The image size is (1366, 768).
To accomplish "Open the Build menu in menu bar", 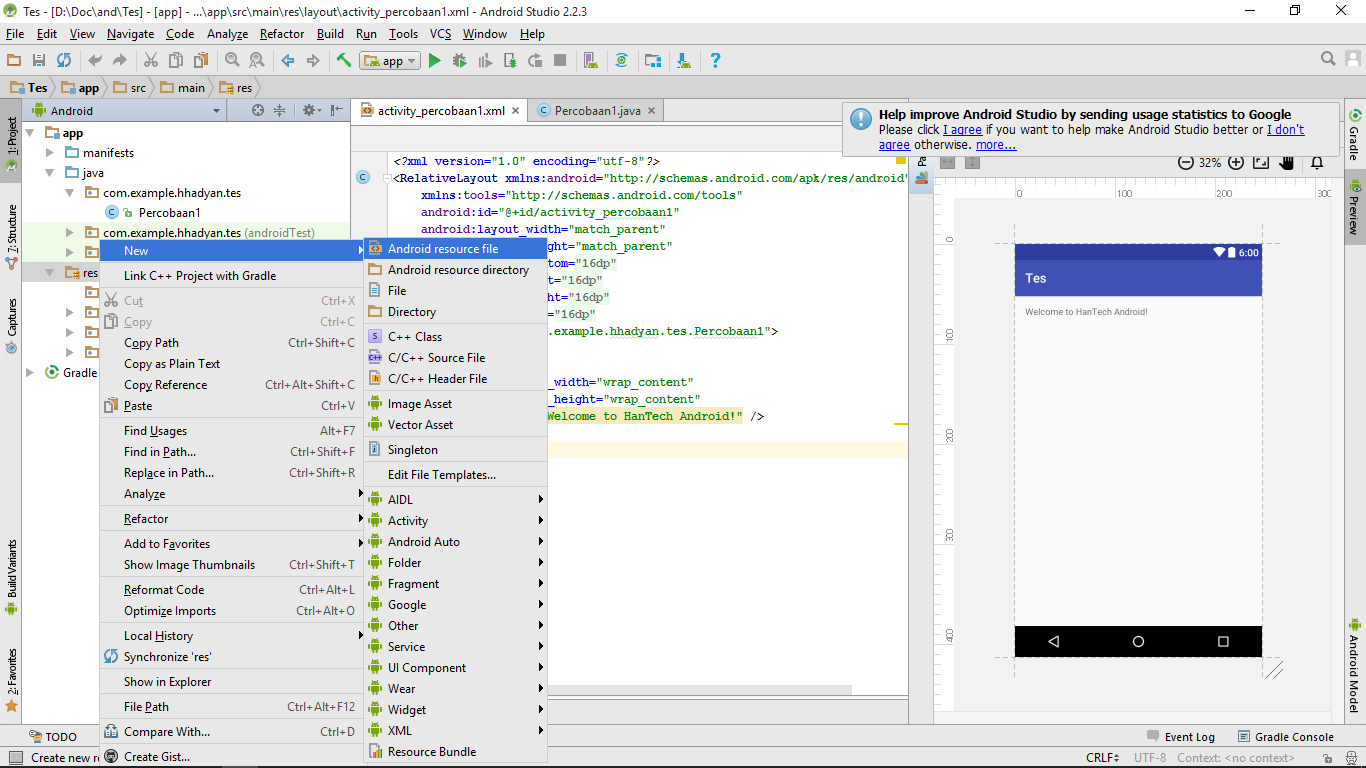I will click(330, 34).
